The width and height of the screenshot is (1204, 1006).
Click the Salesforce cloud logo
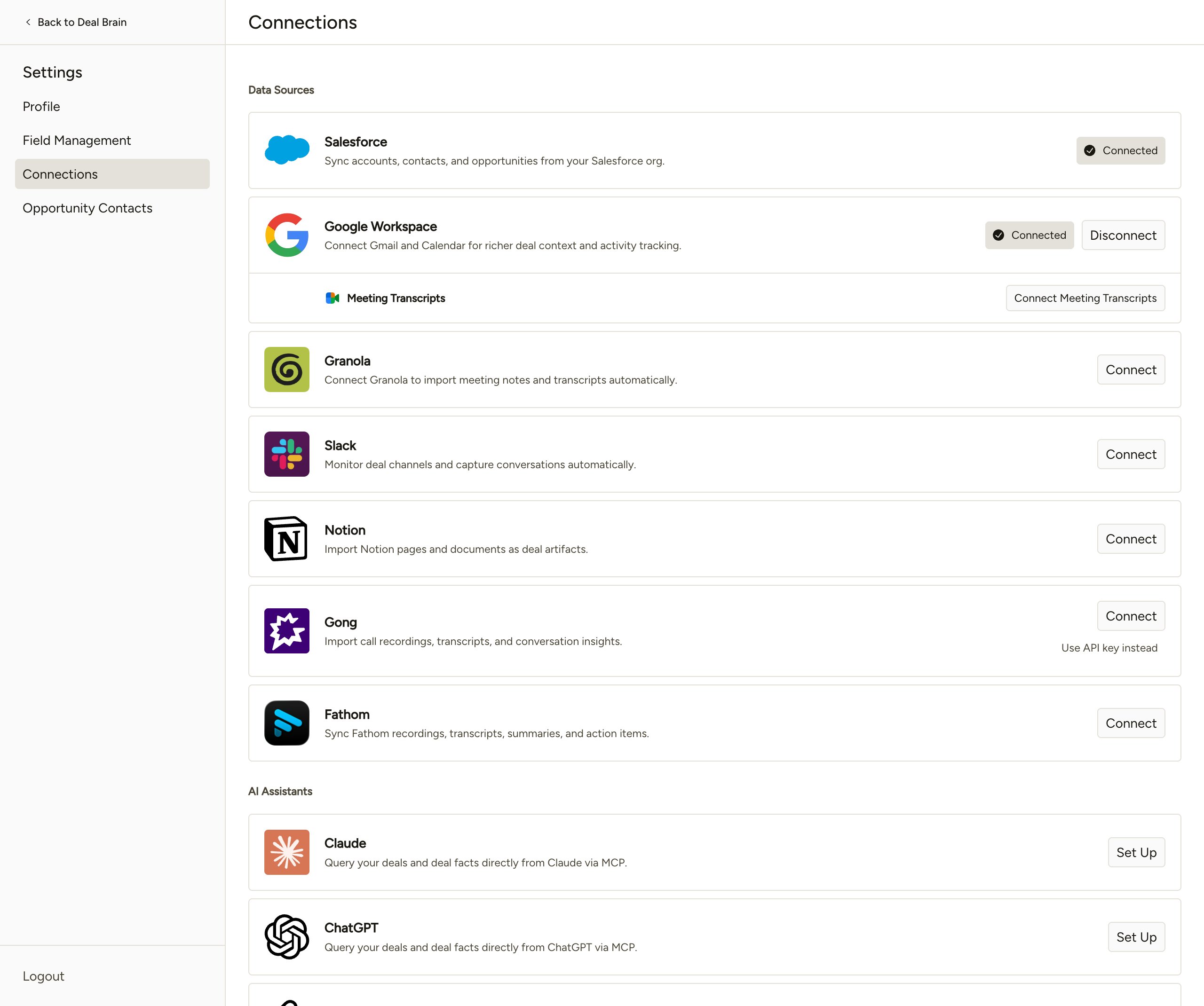(x=287, y=150)
